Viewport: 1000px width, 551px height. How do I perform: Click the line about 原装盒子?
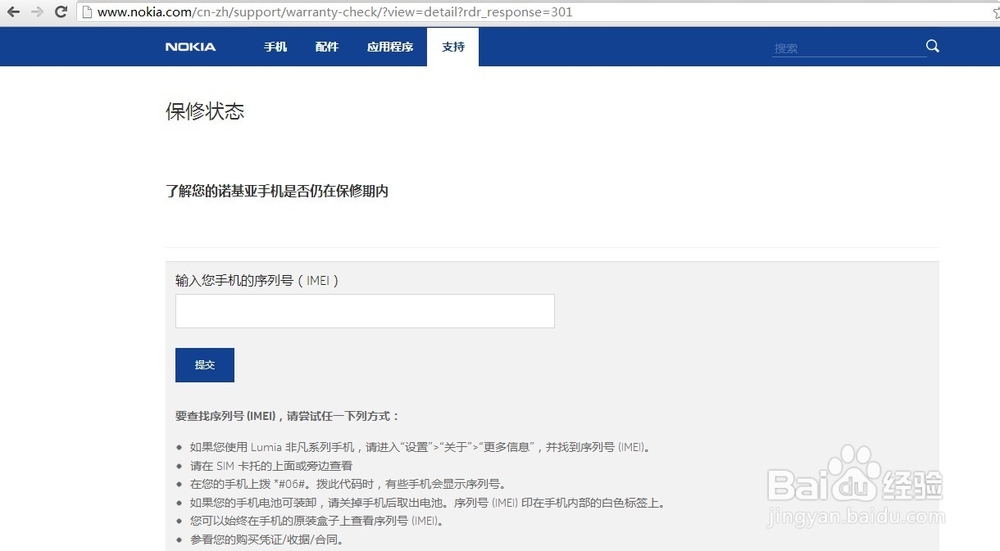point(317,521)
